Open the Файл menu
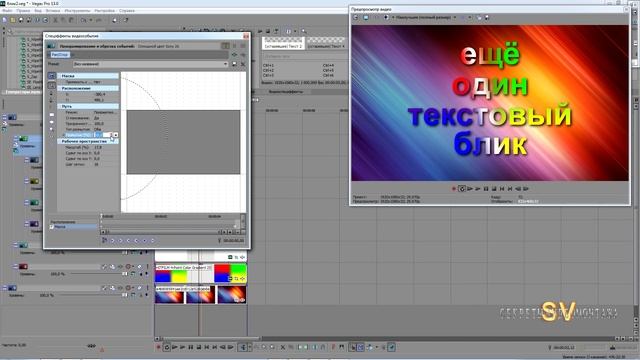Viewport: 640px width, 360px height. 7,11
